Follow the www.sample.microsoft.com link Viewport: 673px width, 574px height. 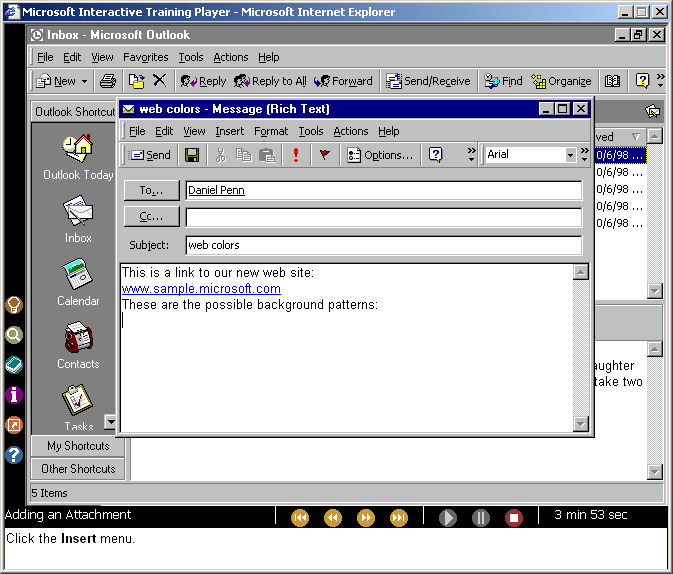[x=201, y=289]
